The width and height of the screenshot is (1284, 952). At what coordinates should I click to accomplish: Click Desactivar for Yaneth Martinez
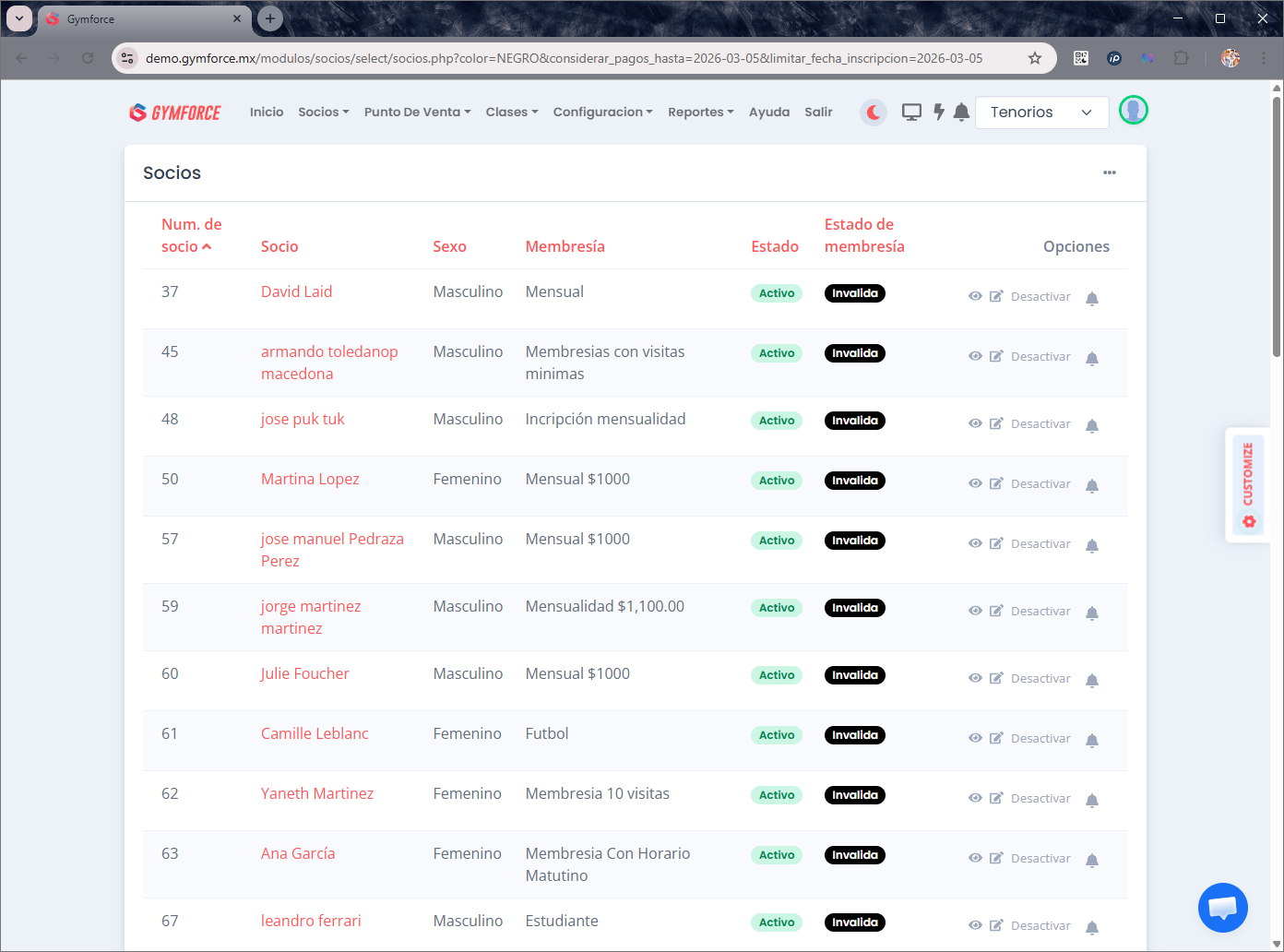pos(1040,799)
